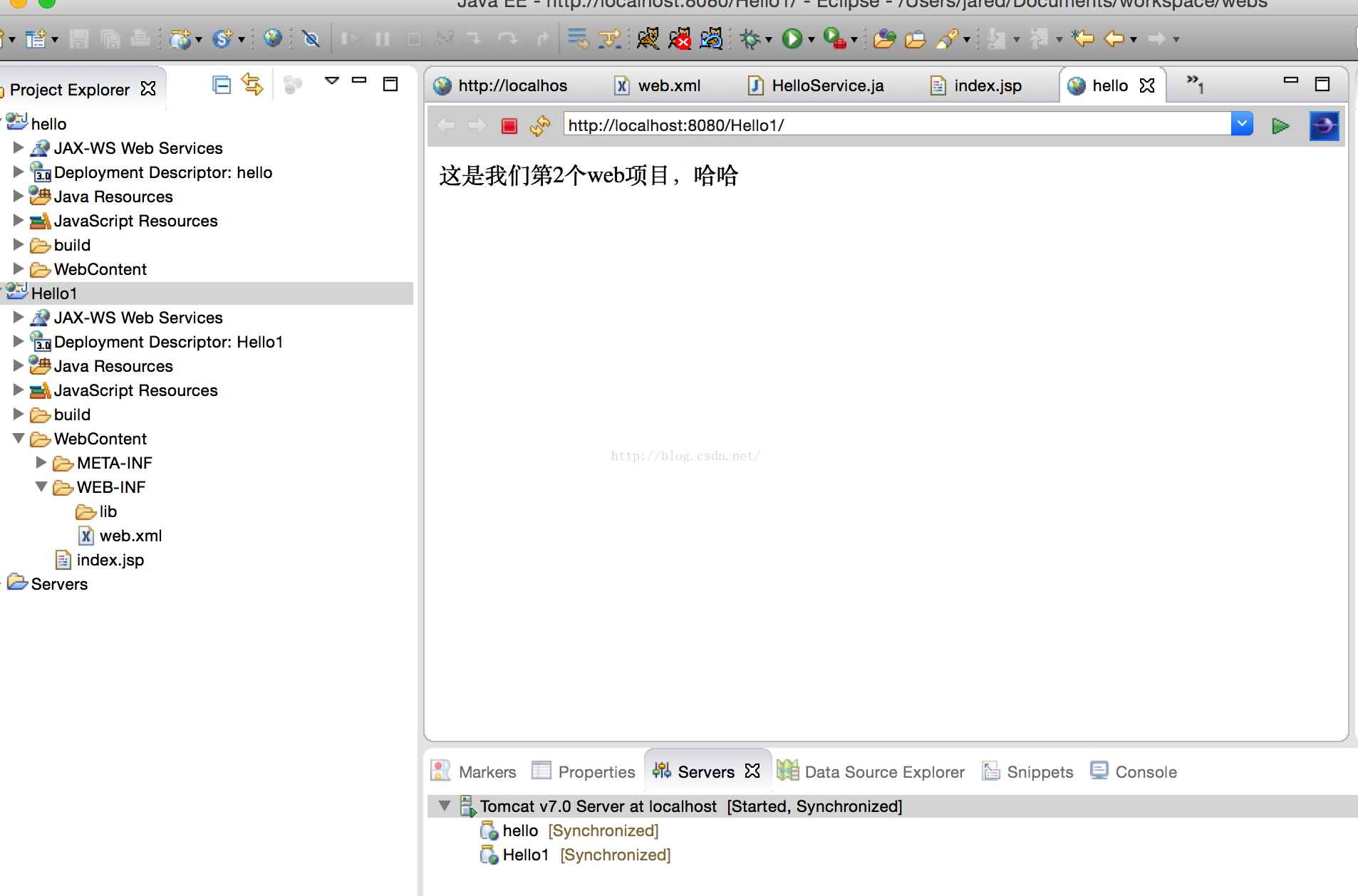Screen dimensions: 1358x896
Task: Refresh the internal browser page
Action: [x=540, y=126]
